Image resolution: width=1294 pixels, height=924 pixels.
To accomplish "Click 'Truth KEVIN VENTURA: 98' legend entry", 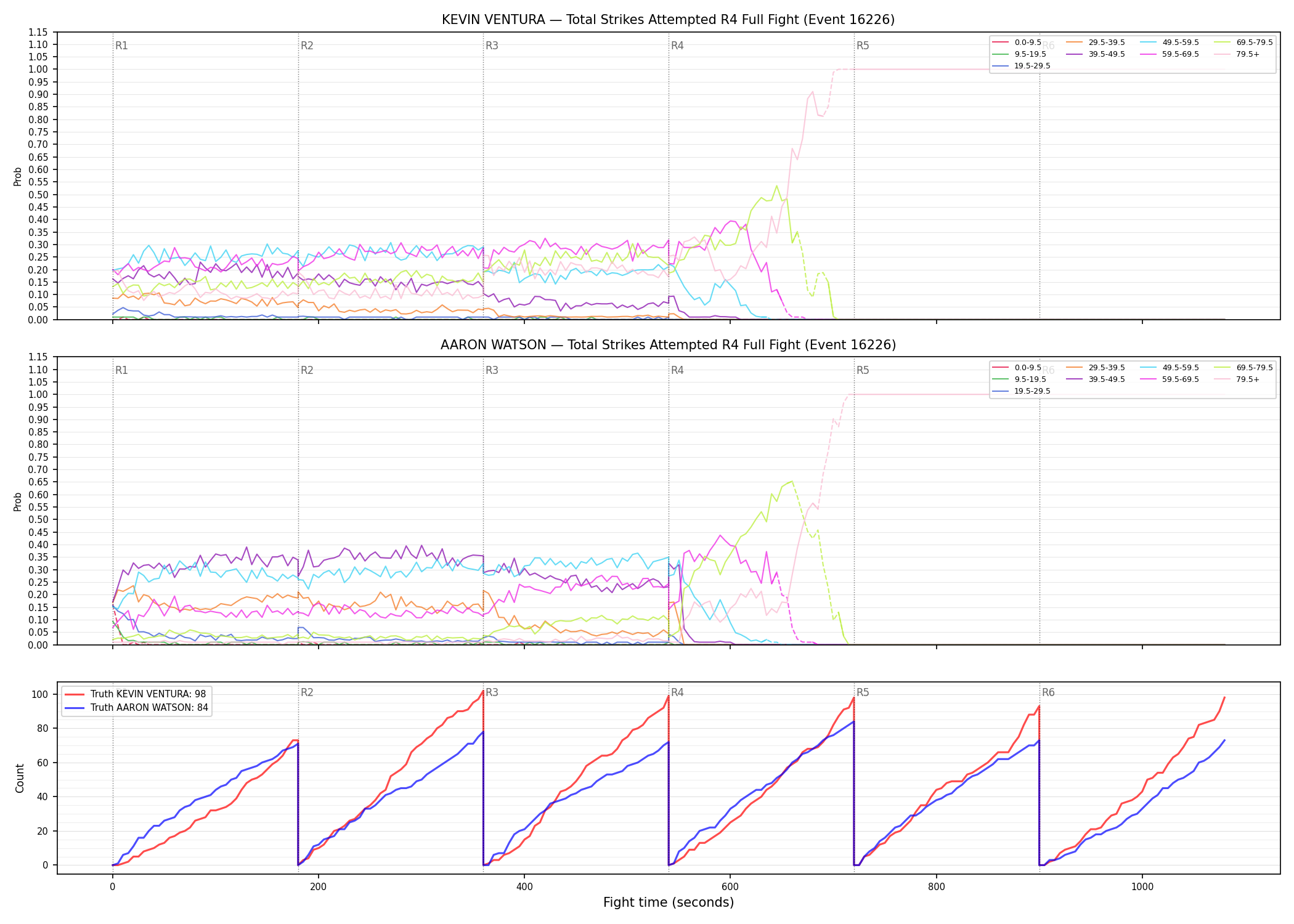I will click(x=136, y=694).
